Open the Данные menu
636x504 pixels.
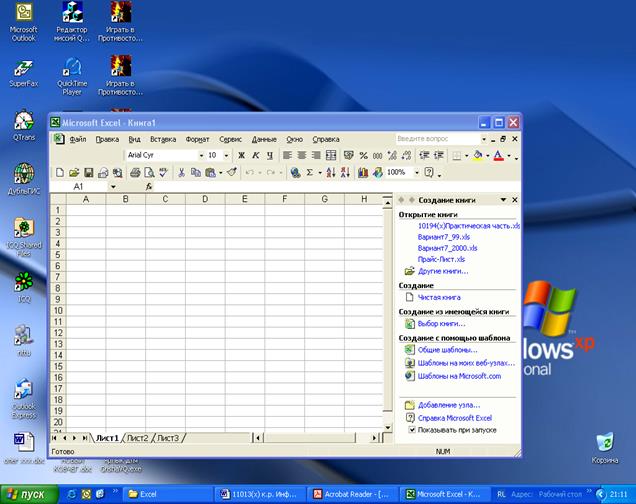pyautogui.click(x=264, y=140)
